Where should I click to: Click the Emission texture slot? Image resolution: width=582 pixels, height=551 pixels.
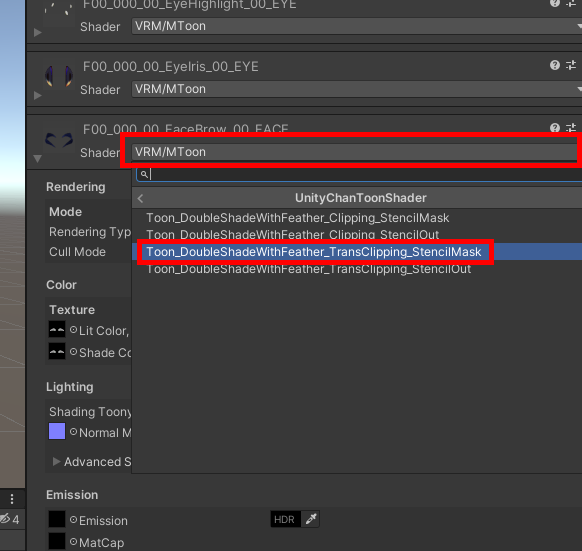(57, 519)
